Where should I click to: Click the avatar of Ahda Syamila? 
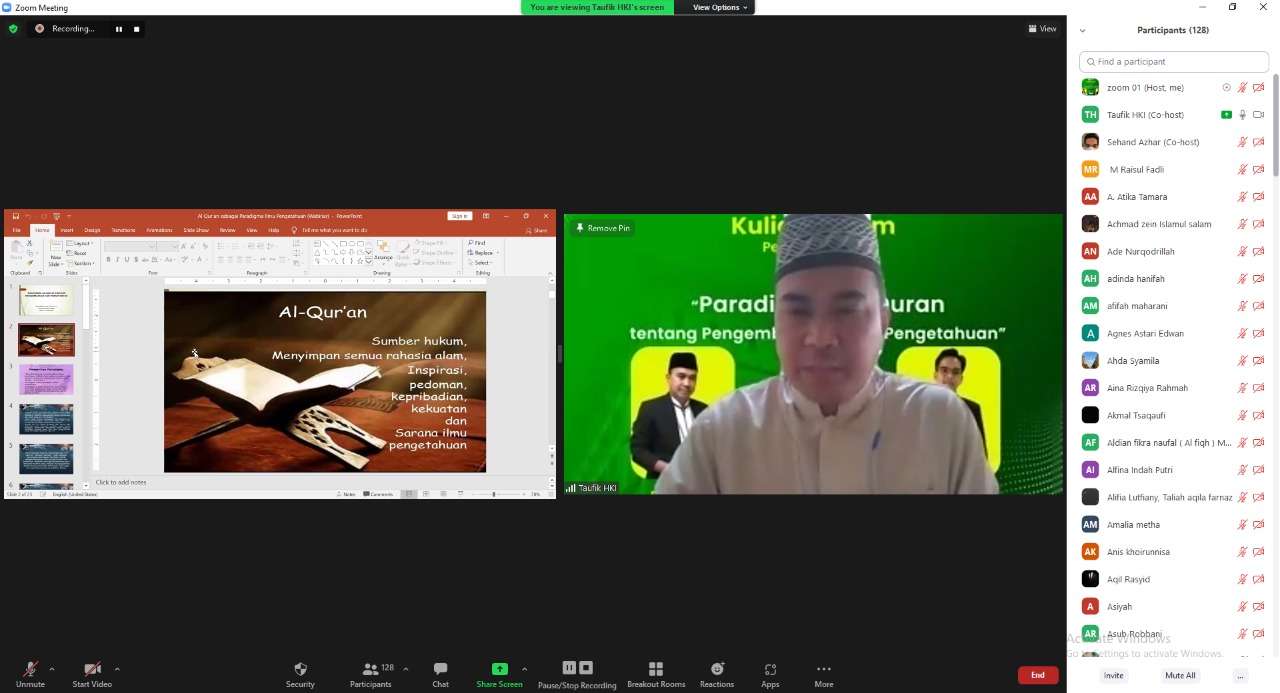pyautogui.click(x=1090, y=360)
